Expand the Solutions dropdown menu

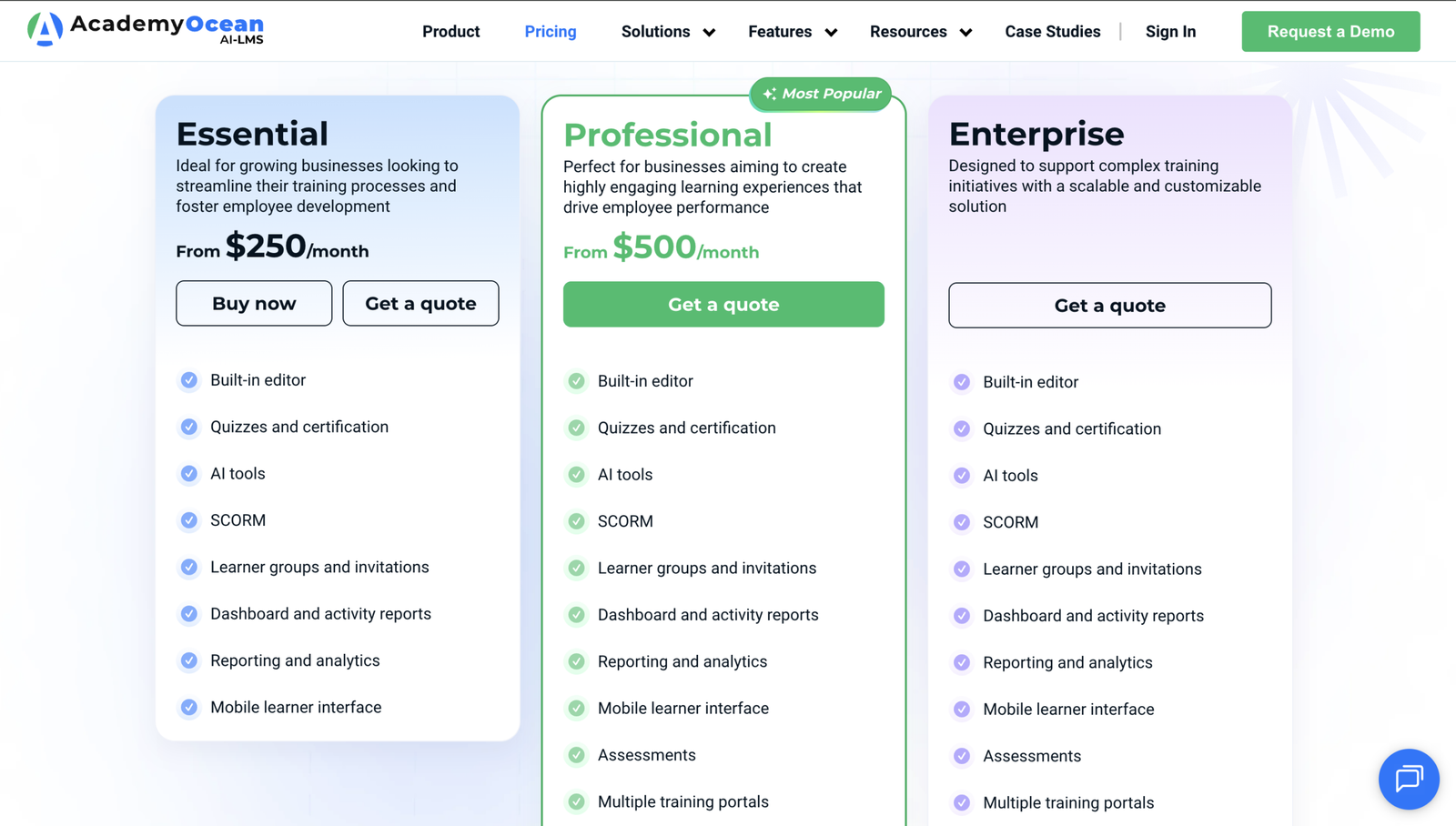[668, 32]
